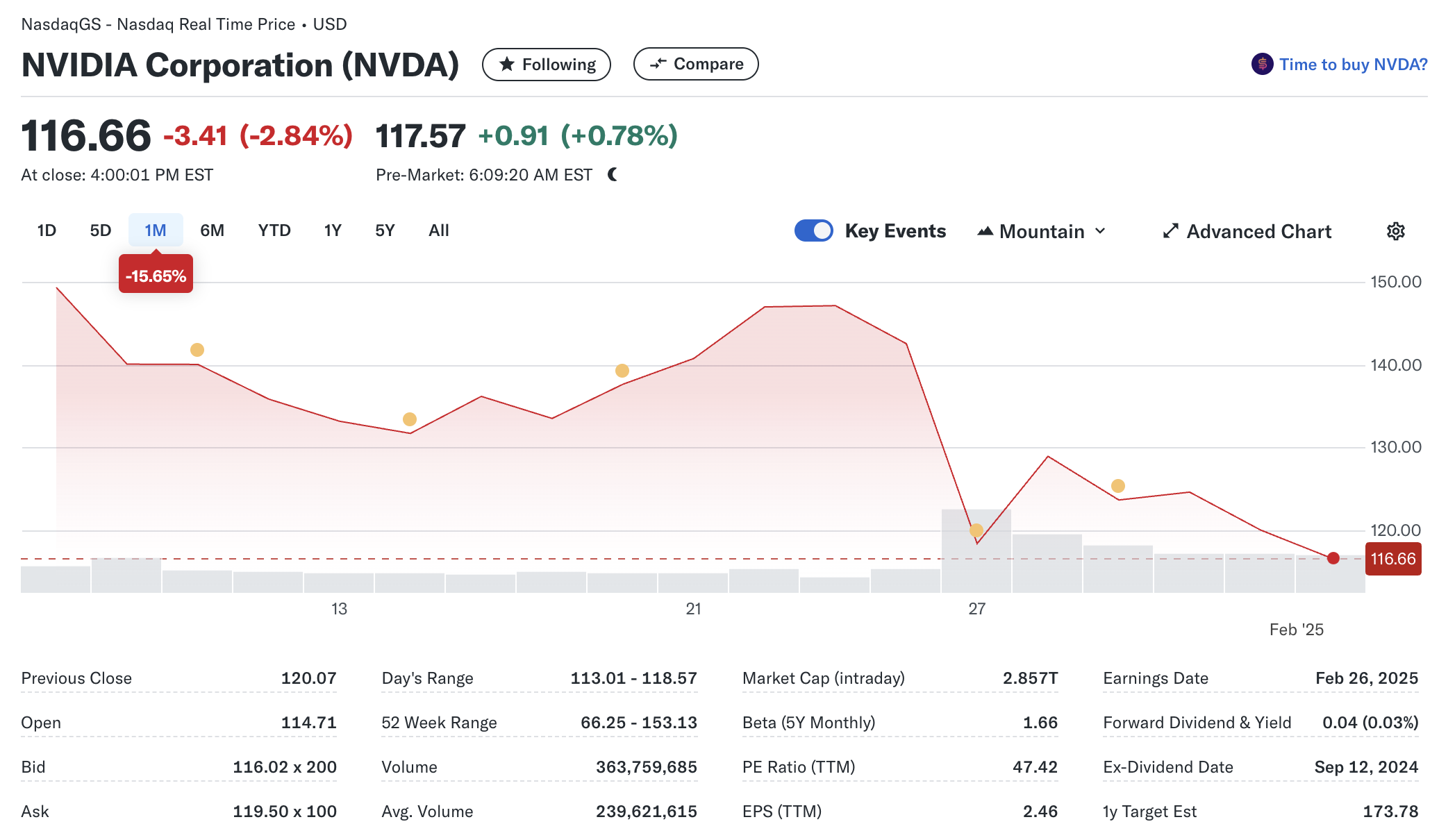Click the purple dollar icon near Time to buy
Viewport: 1439px width, 840px height.
(1262, 65)
